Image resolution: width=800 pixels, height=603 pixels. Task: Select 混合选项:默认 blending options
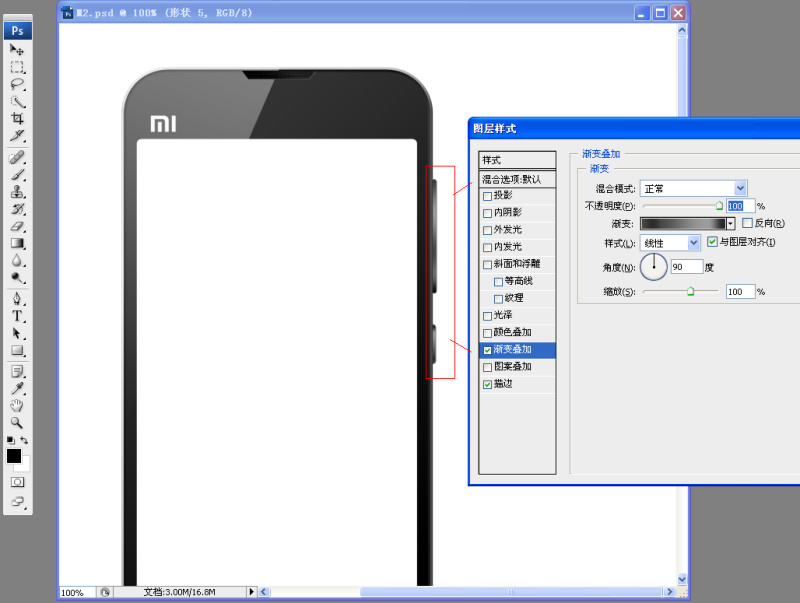[517, 179]
